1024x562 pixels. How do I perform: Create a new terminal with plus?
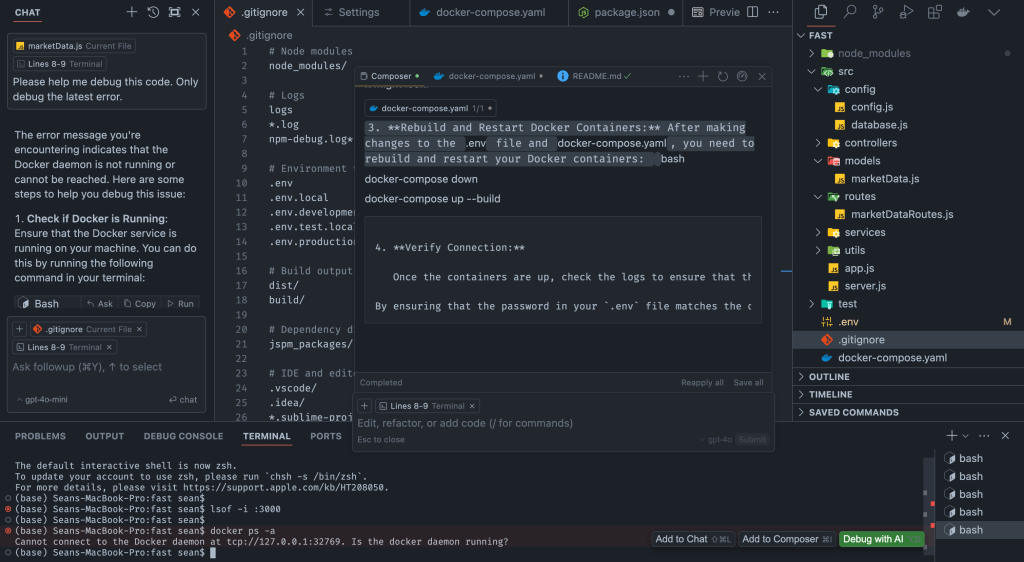952,435
